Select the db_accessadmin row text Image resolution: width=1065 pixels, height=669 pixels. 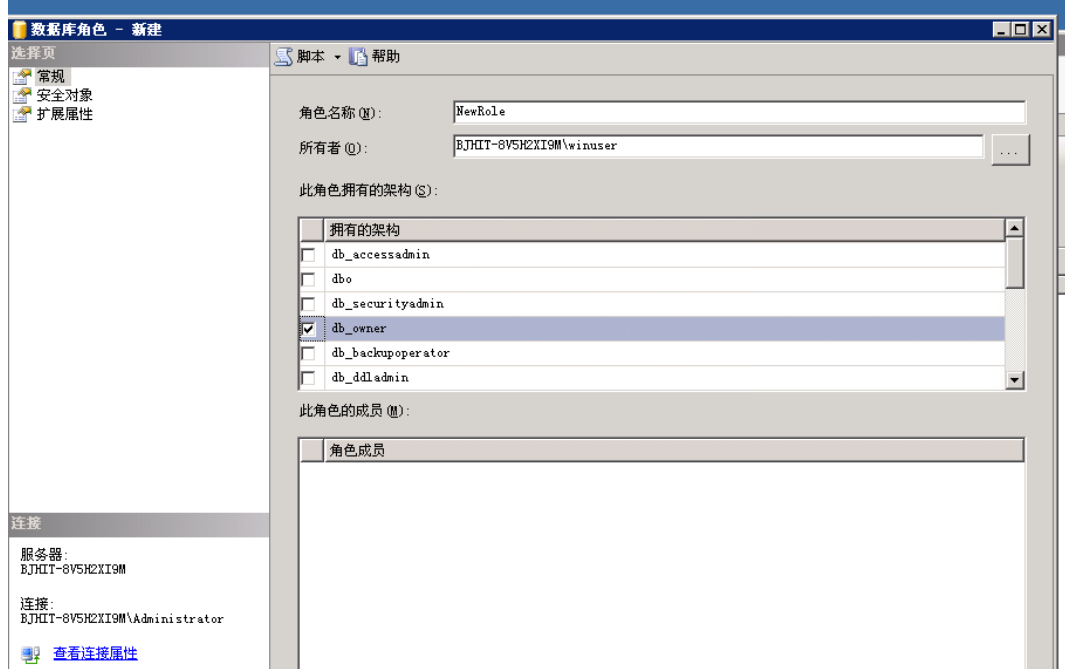[x=380, y=255]
